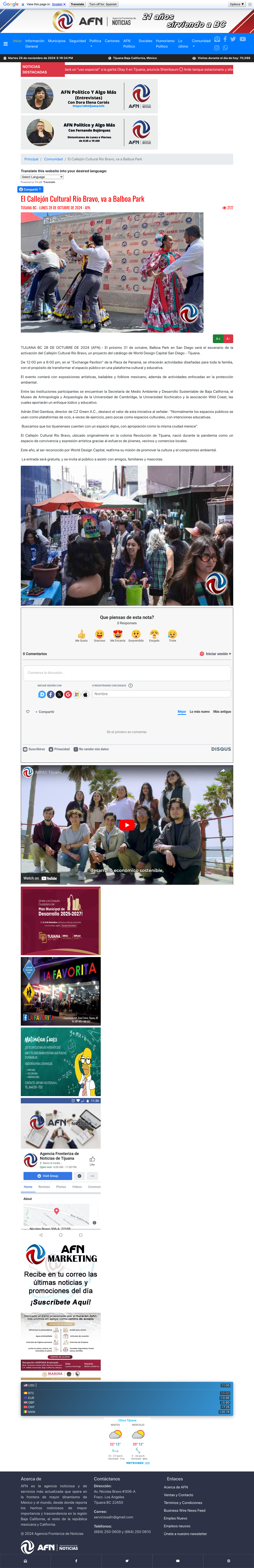React with Enojado emoji
Image resolution: width=254 pixels, height=1568 pixels.
pyautogui.click(x=154, y=634)
